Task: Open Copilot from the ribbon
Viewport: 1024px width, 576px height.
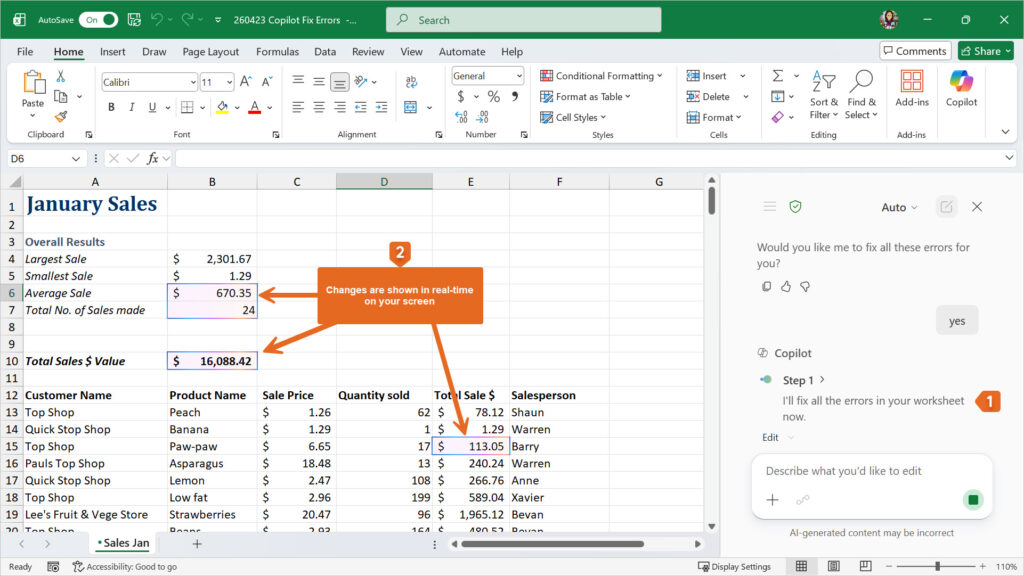Action: 960,95
